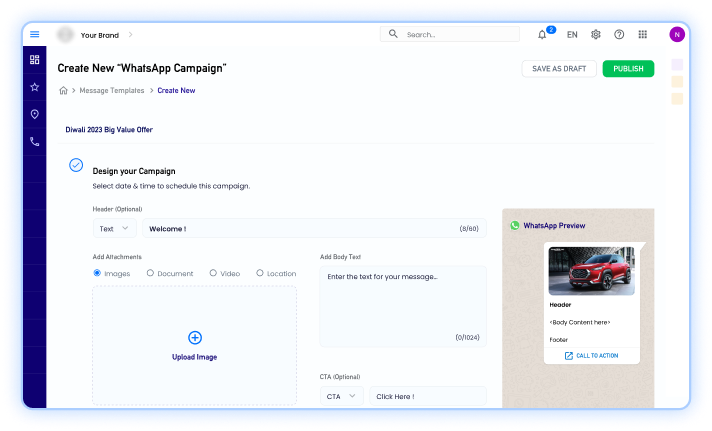The width and height of the screenshot is (712, 431).
Task: Select the Location attachment radio button
Action: [260, 273]
